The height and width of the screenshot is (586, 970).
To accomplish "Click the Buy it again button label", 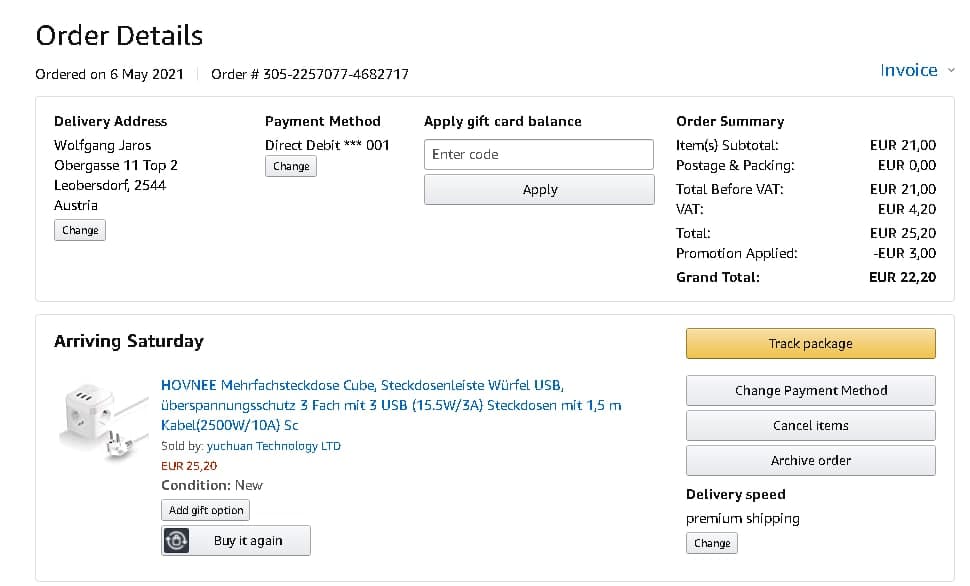I will [248, 541].
